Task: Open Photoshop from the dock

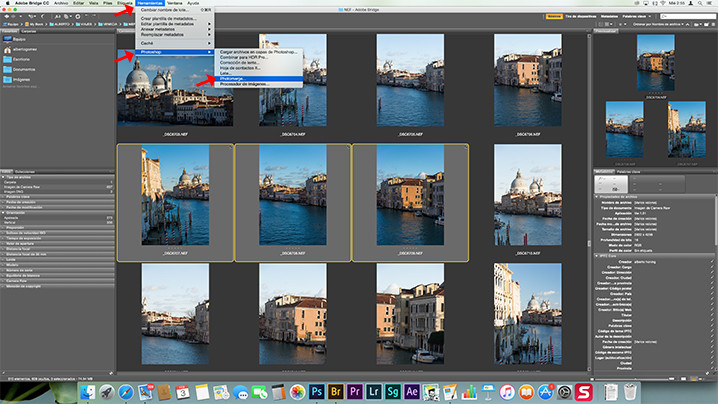Action: [x=316, y=392]
